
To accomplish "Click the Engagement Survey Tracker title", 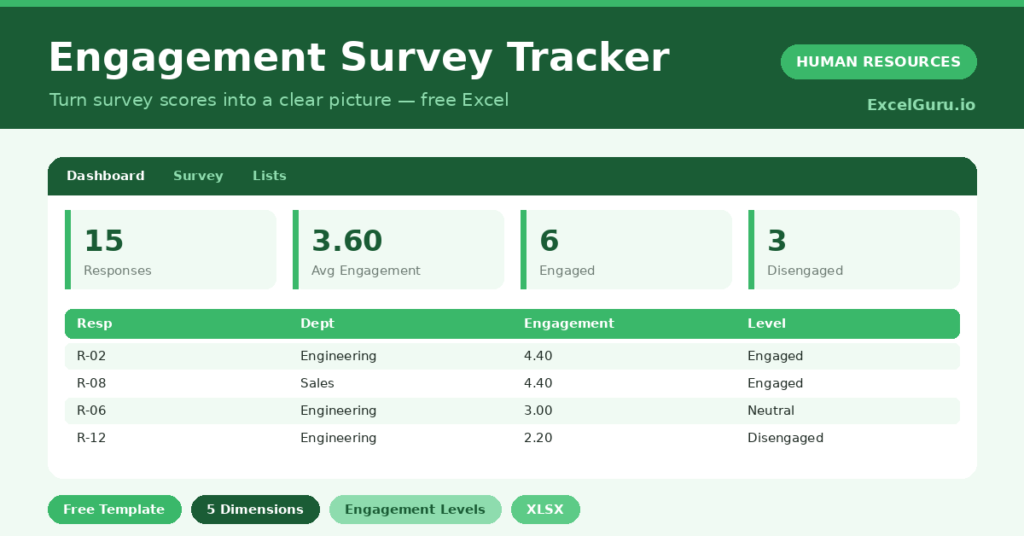I will [x=359, y=57].
